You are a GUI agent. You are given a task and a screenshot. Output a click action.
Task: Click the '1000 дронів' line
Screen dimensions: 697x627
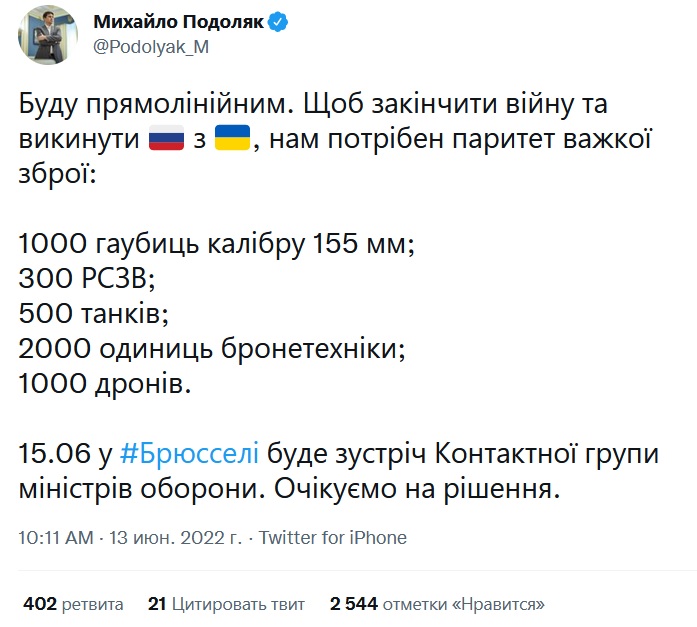click(x=104, y=383)
